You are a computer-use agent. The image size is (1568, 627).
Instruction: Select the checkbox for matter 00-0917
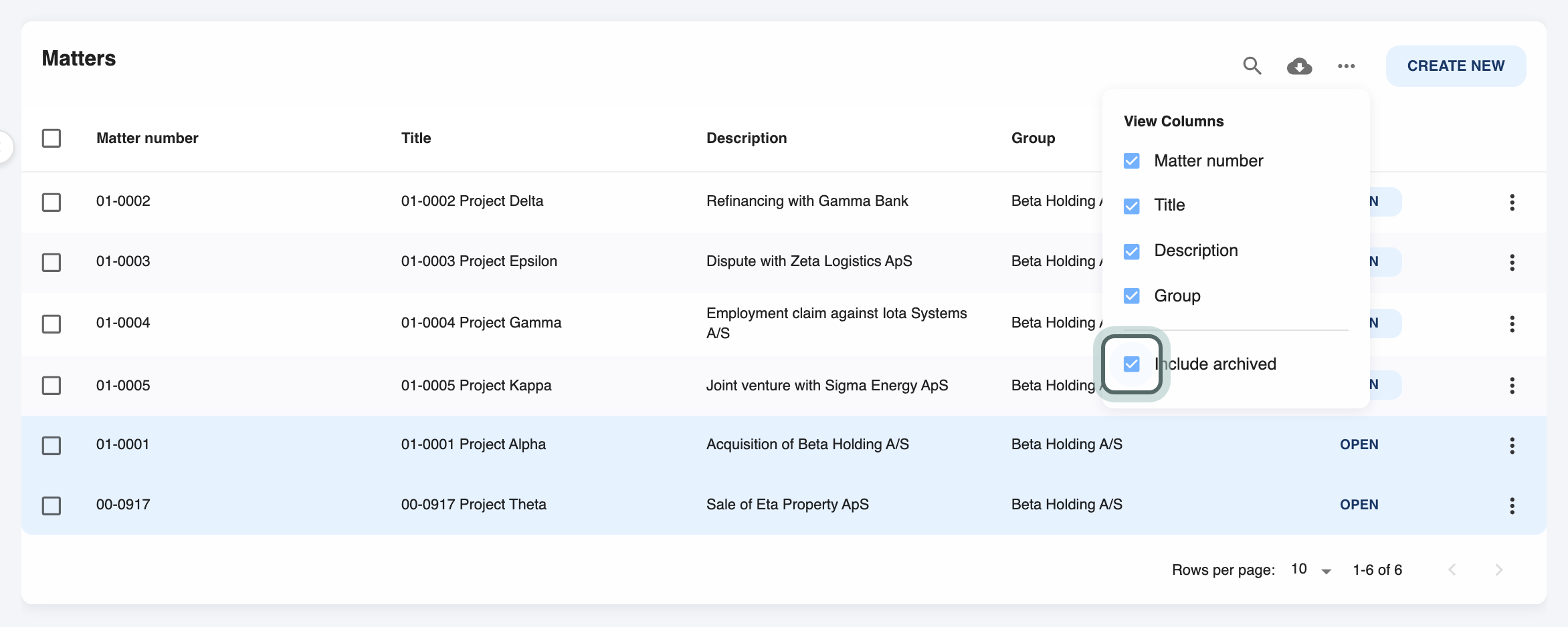pyautogui.click(x=52, y=505)
